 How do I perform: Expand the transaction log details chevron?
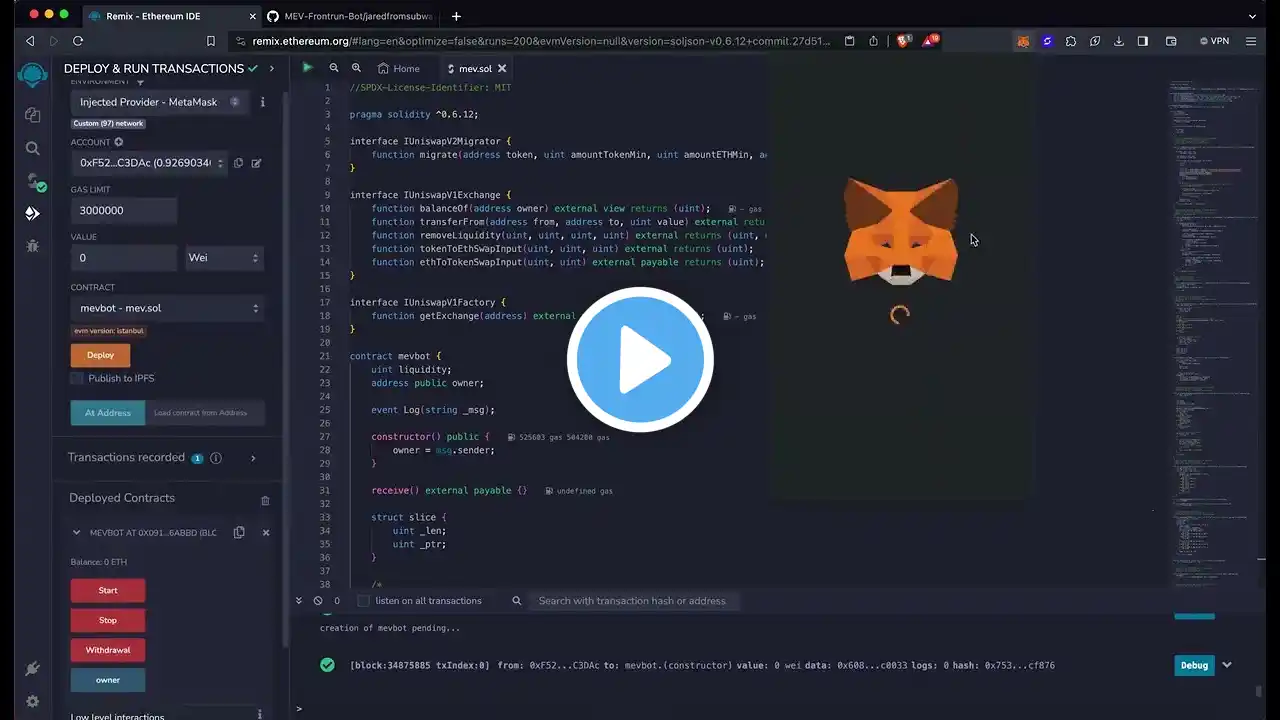click(x=1227, y=665)
